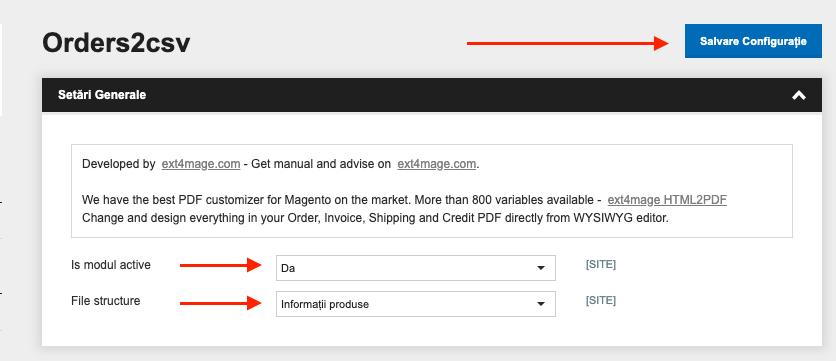Click the red arrow pointing to Salvare Configurație
The height and width of the screenshot is (361, 836).
(x=568, y=43)
